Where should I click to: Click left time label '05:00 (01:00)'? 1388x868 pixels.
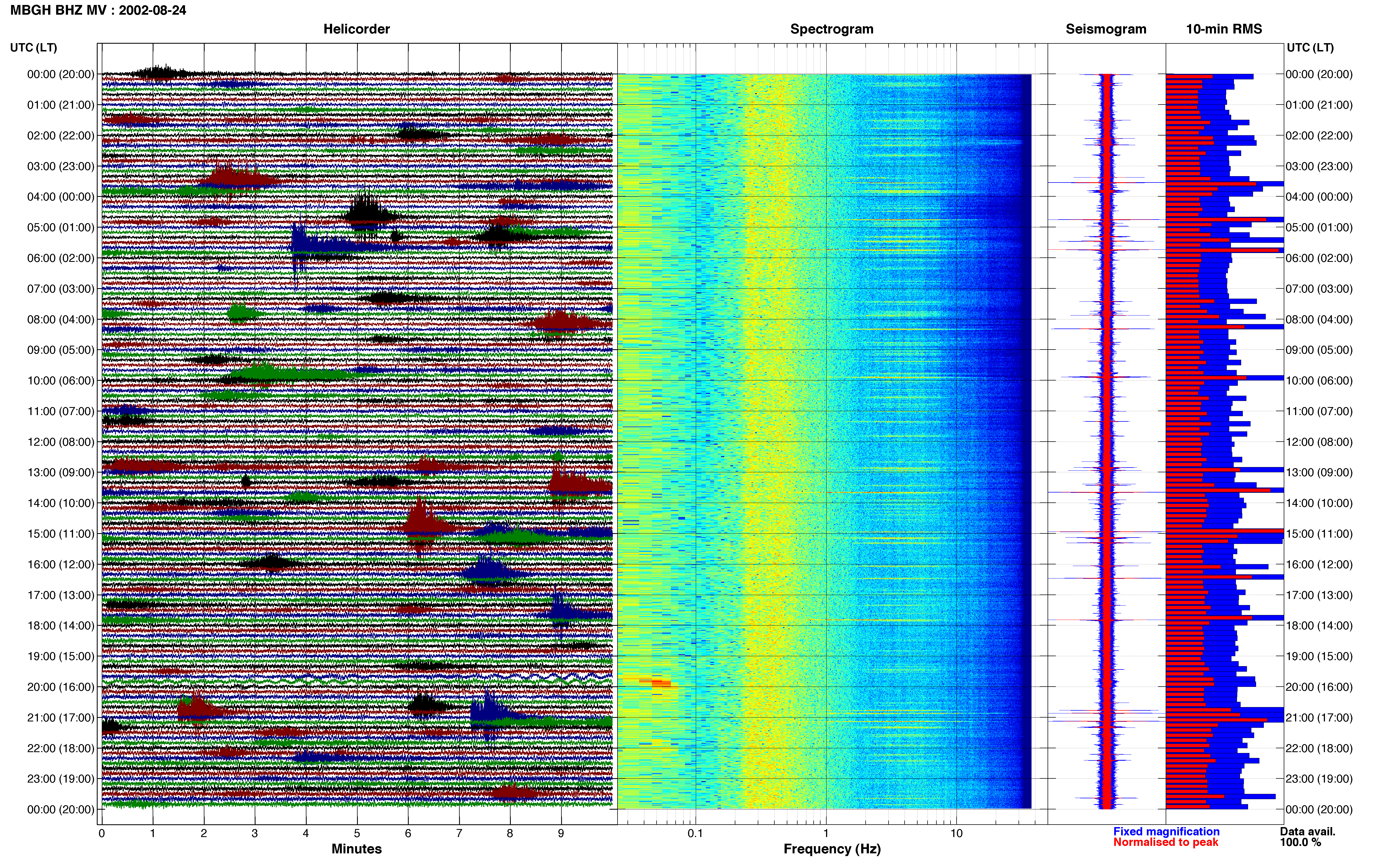(x=61, y=227)
